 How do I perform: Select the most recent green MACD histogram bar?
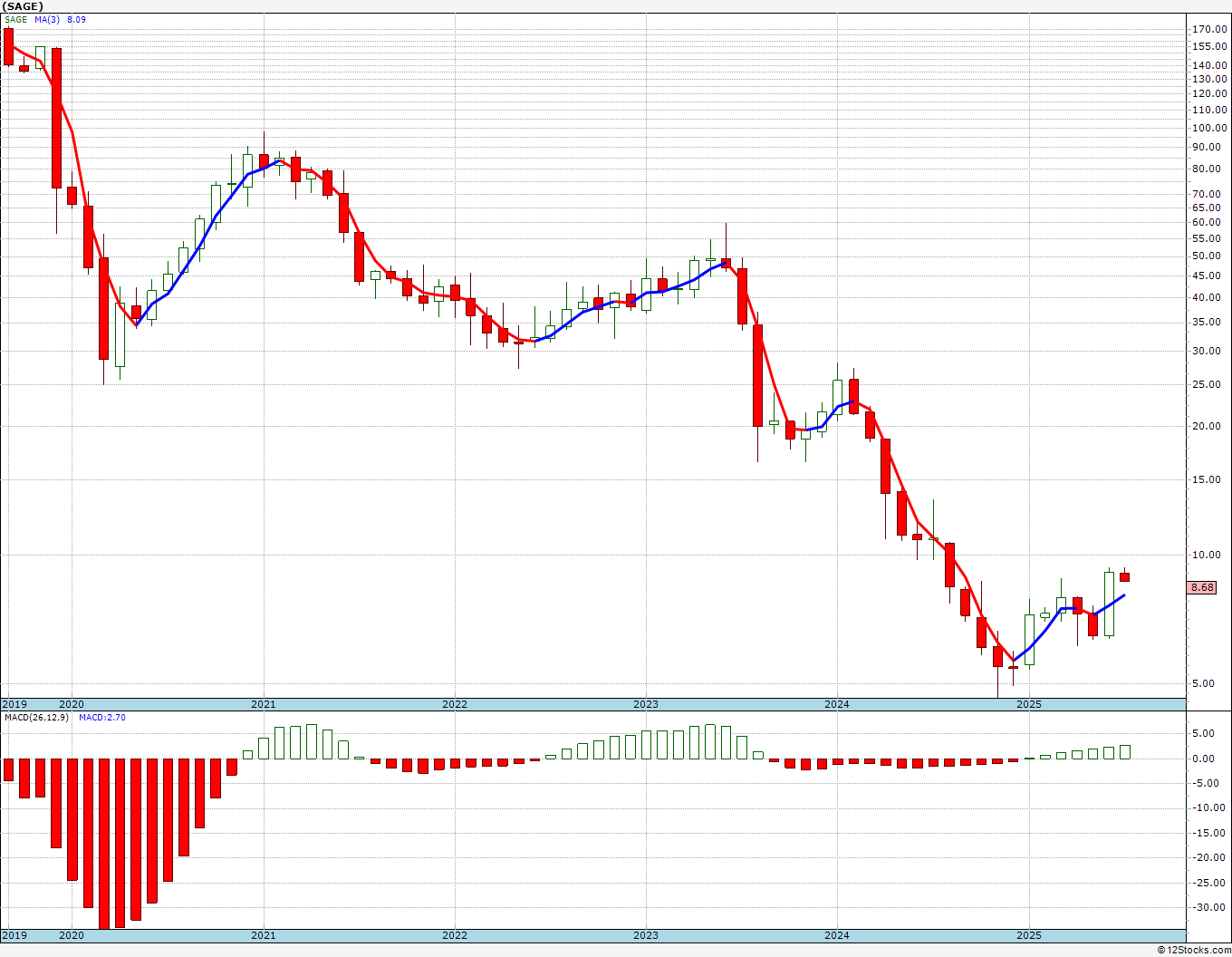(1124, 751)
